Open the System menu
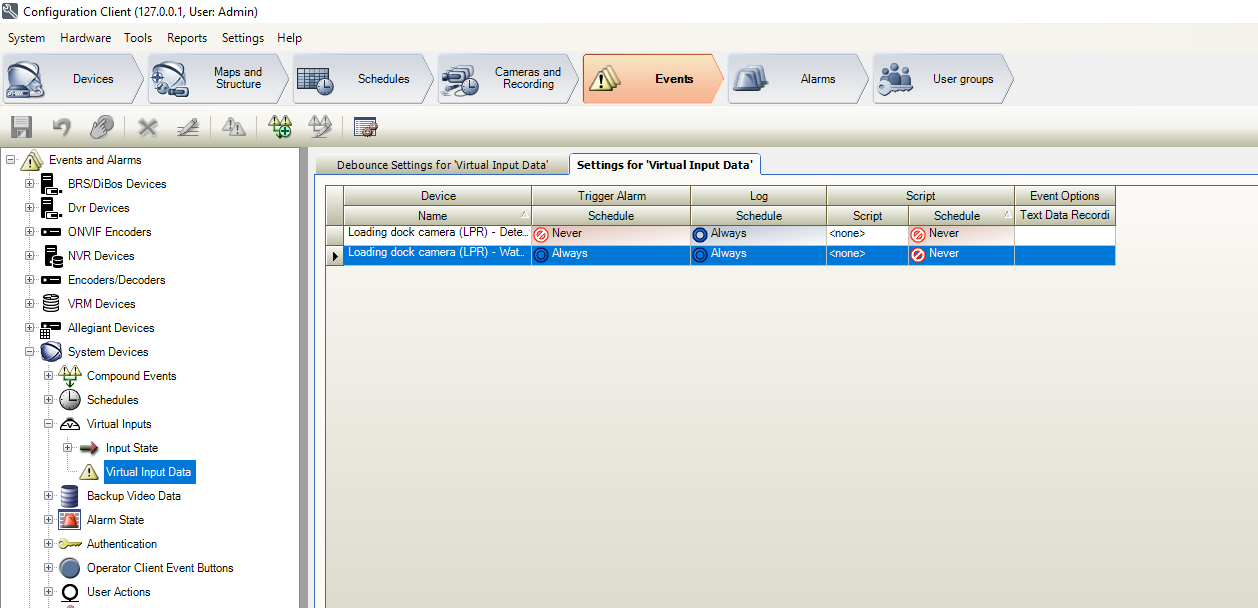The height and width of the screenshot is (608, 1258). (27, 38)
